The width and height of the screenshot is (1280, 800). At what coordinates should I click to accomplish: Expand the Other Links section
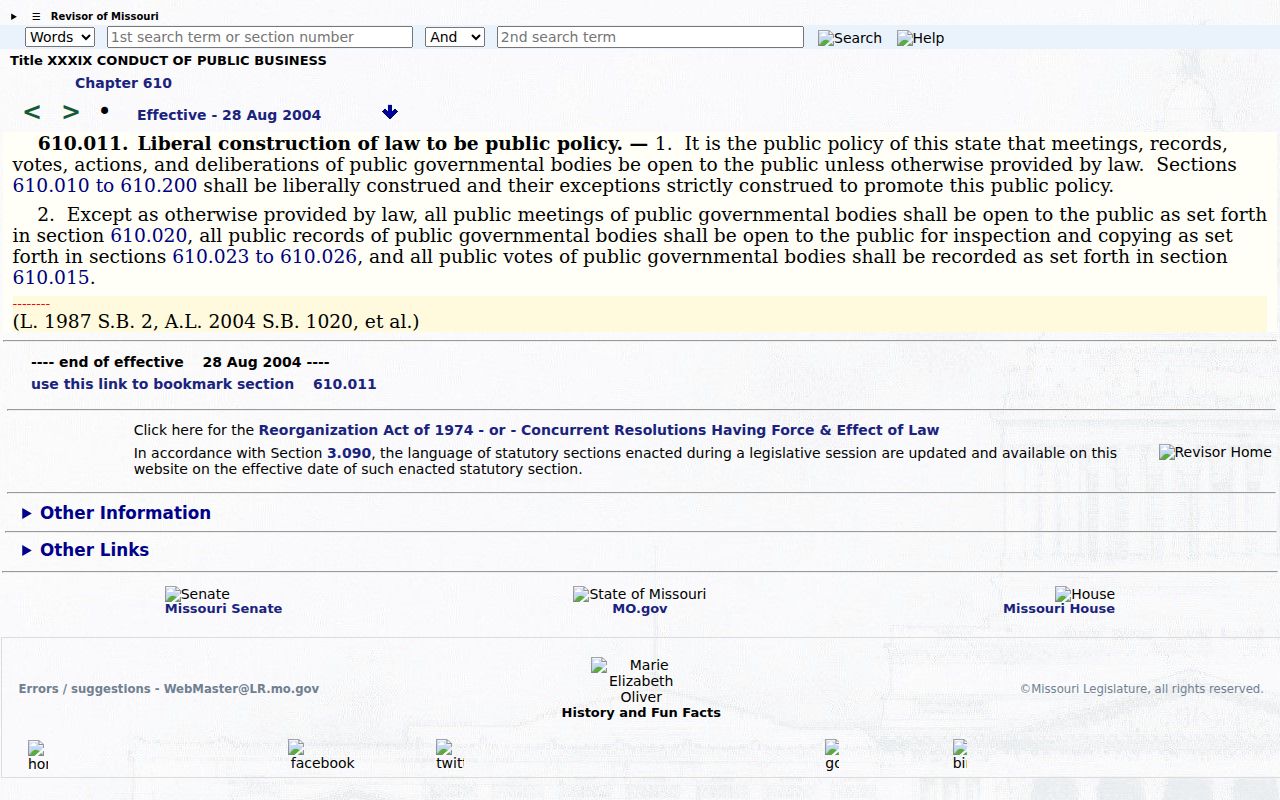point(85,550)
